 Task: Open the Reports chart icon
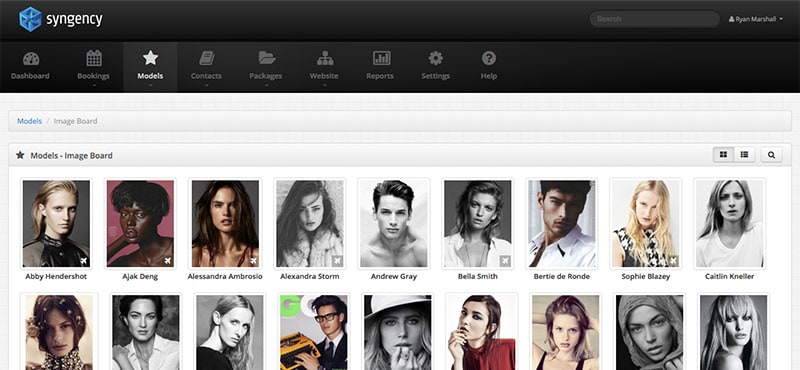[x=381, y=58]
